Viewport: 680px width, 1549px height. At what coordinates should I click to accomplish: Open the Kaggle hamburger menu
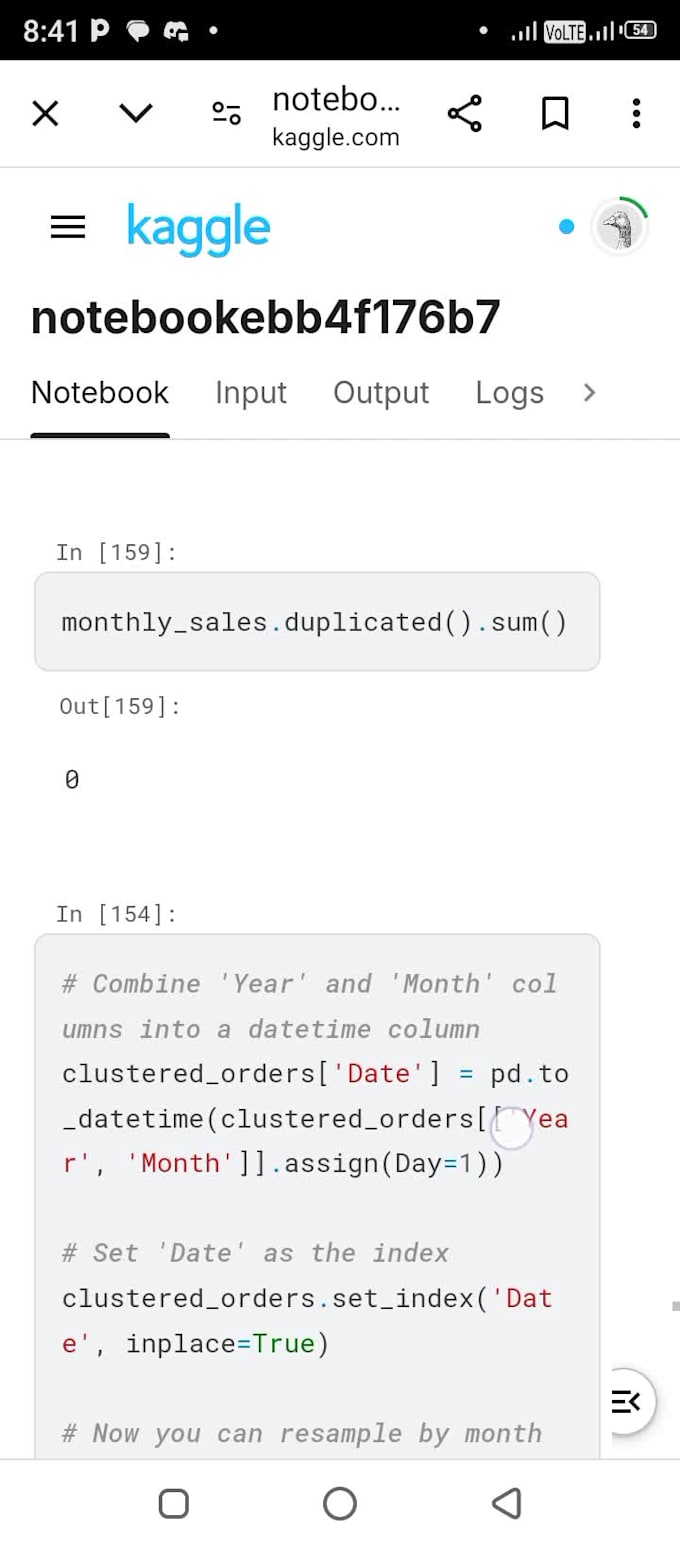coord(67,227)
